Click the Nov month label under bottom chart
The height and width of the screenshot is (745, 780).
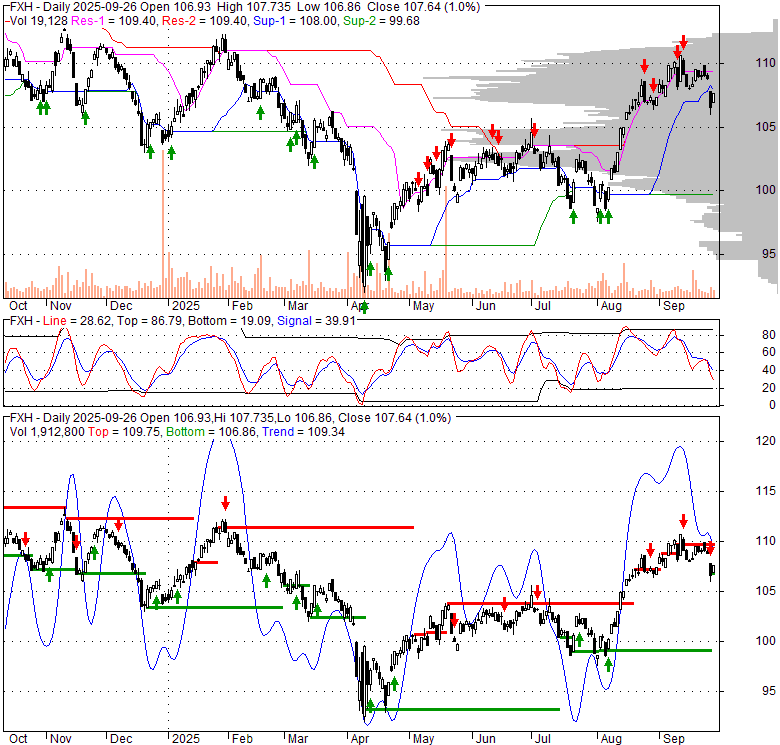pos(61,739)
